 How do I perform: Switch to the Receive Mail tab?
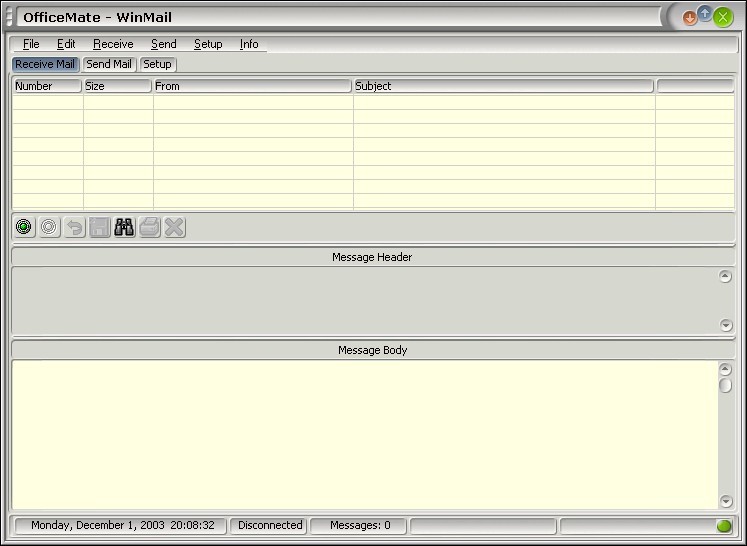[45, 64]
